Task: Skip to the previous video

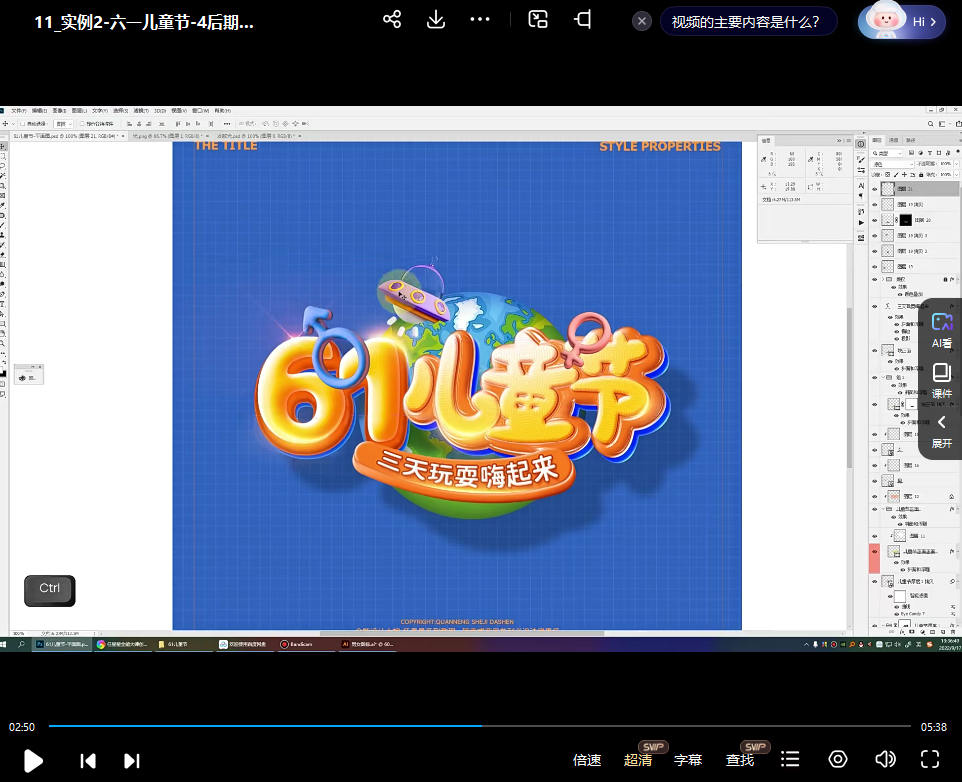Action: pos(88,760)
